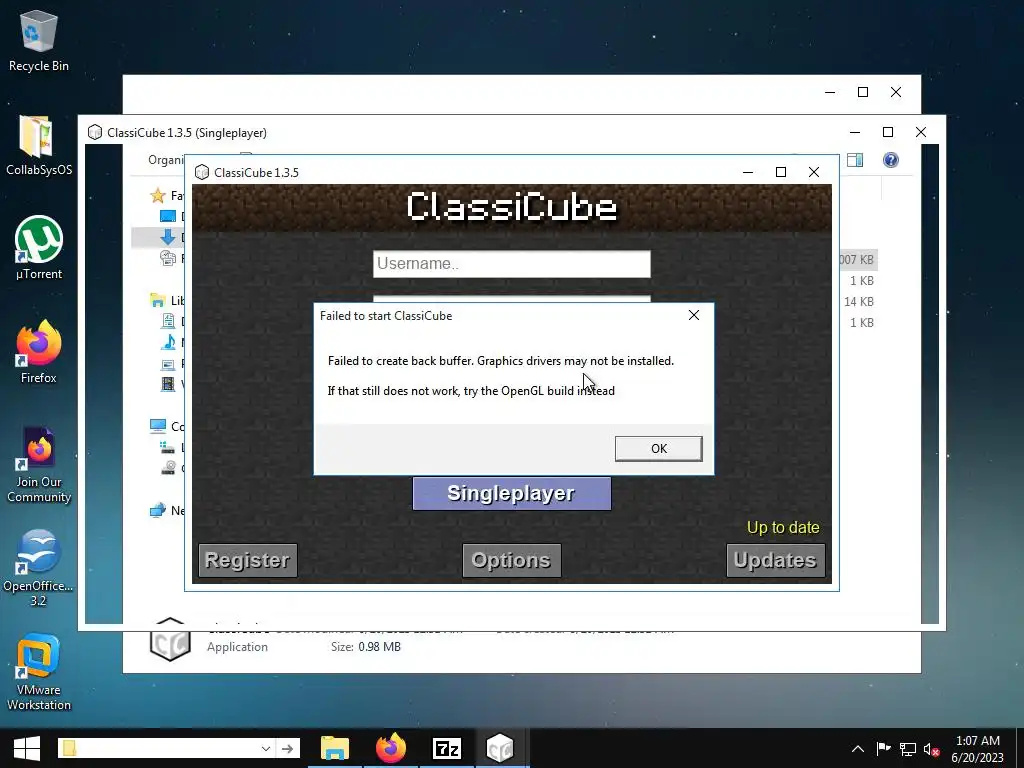The height and width of the screenshot is (768, 1024).
Task: Open File Explorer from the taskbar
Action: pos(335,748)
